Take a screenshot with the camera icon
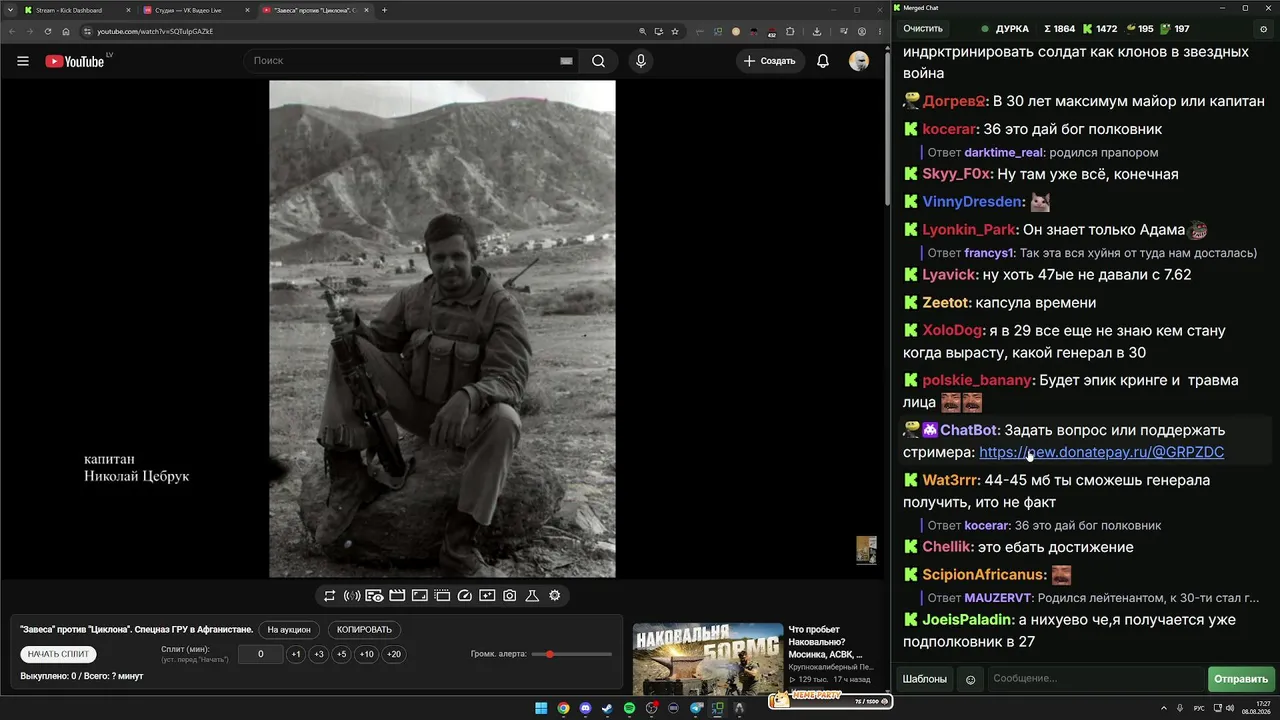Image resolution: width=1280 pixels, height=720 pixels. (x=510, y=596)
